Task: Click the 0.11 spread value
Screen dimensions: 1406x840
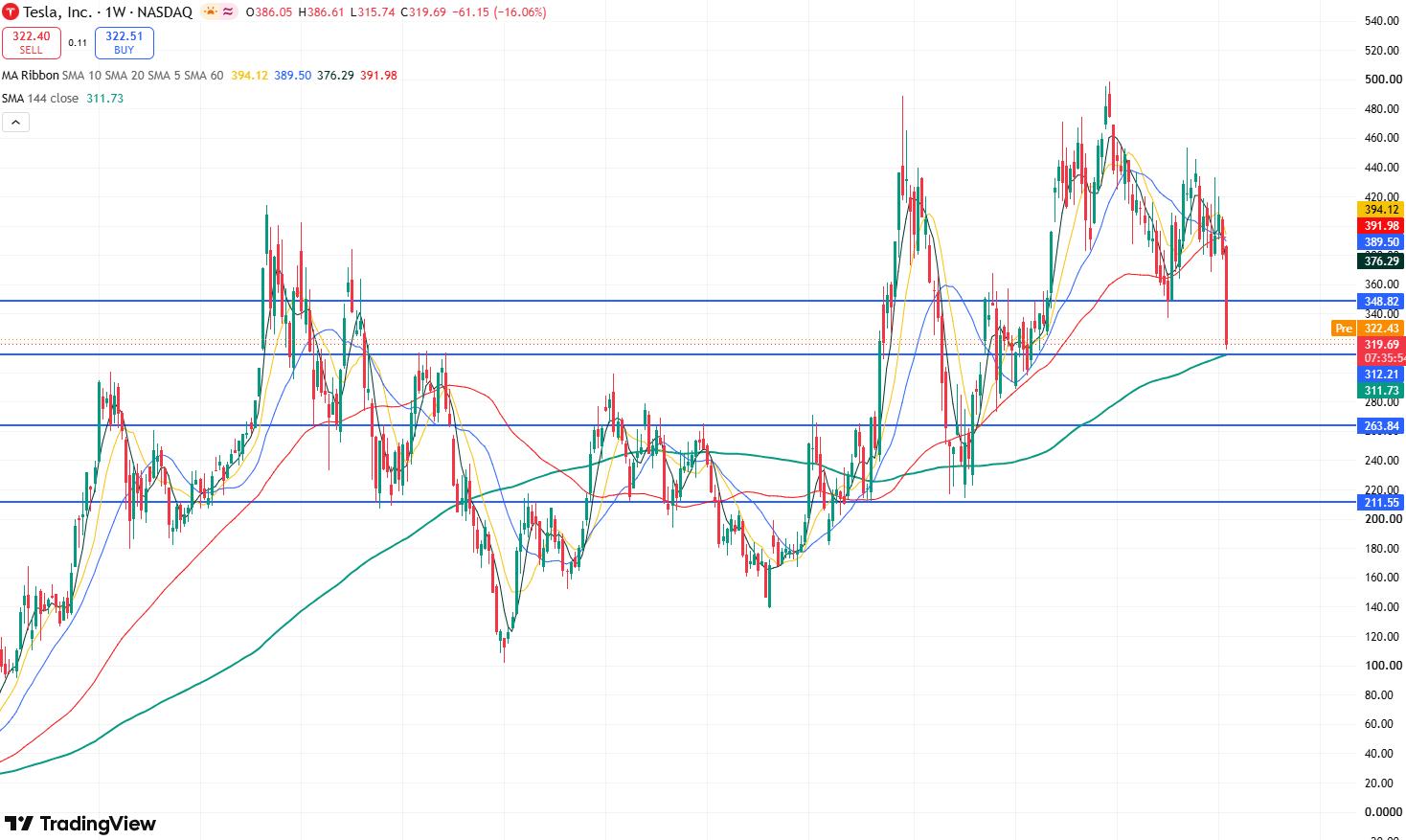Action: pyautogui.click(x=78, y=43)
